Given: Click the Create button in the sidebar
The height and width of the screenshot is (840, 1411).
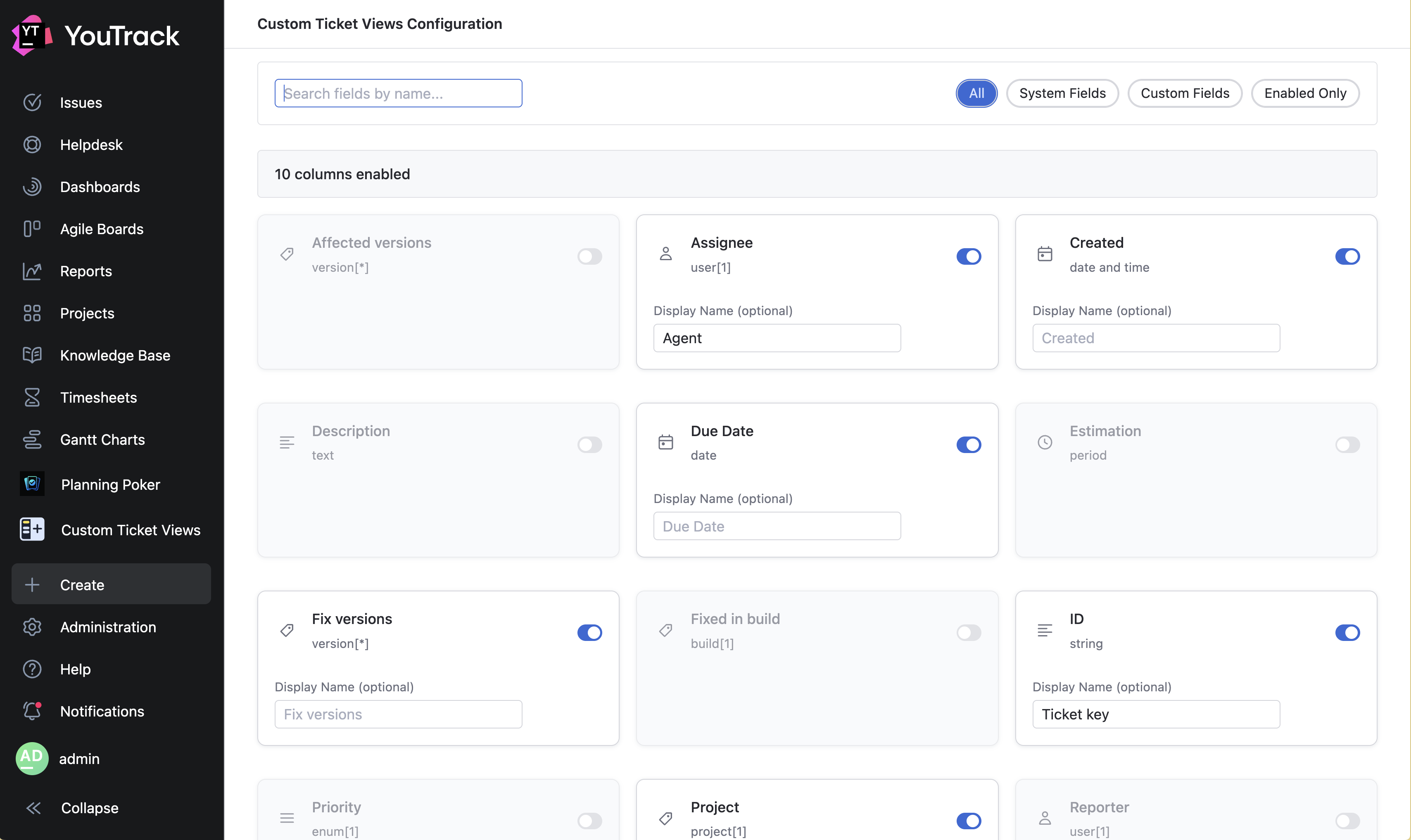Looking at the screenshot, I should 82,585.
